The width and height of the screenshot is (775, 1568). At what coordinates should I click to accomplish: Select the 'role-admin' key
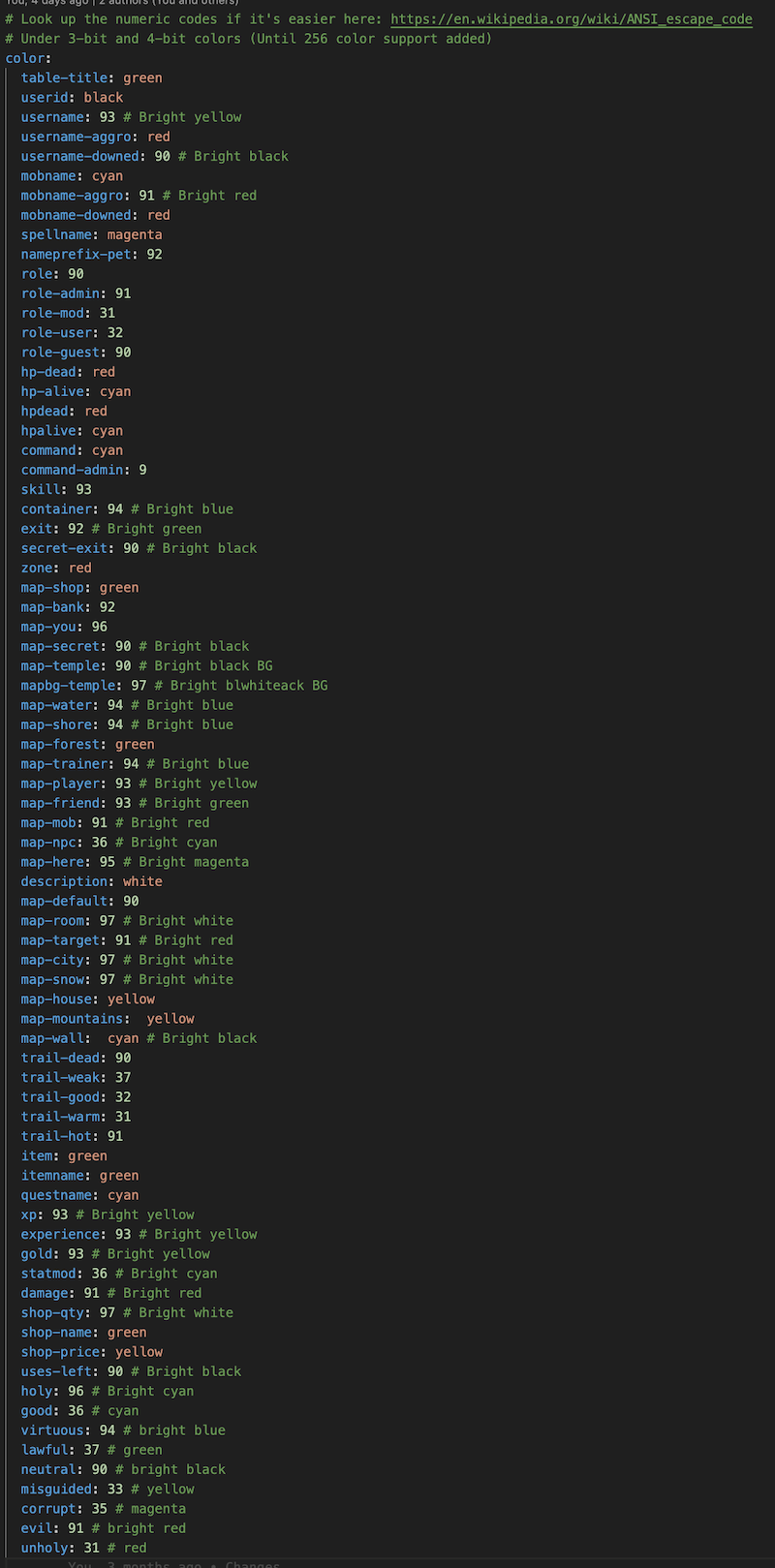[60, 293]
